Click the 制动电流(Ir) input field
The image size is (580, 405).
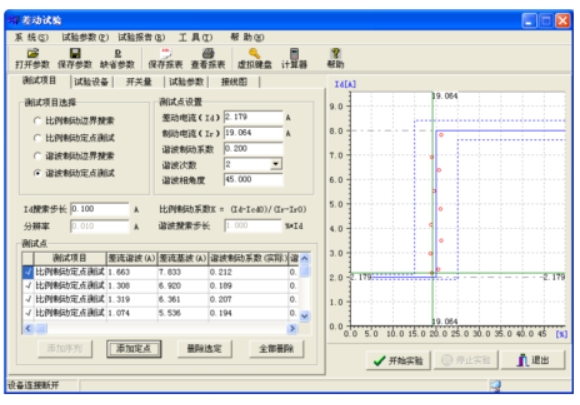point(253,133)
